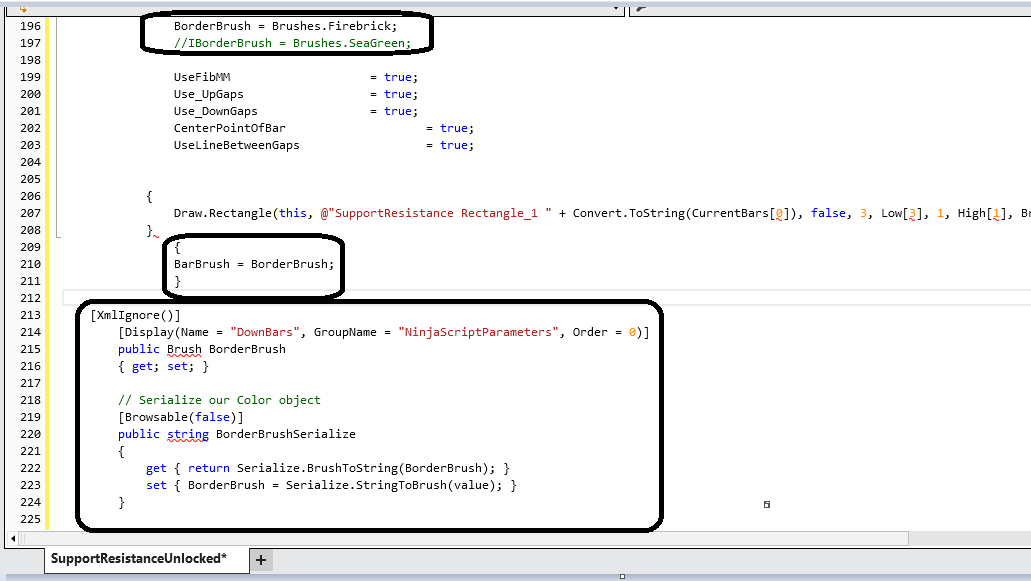Click line number 212 in the gutter
This screenshot has height=581, width=1031.
pyautogui.click(x=30, y=298)
